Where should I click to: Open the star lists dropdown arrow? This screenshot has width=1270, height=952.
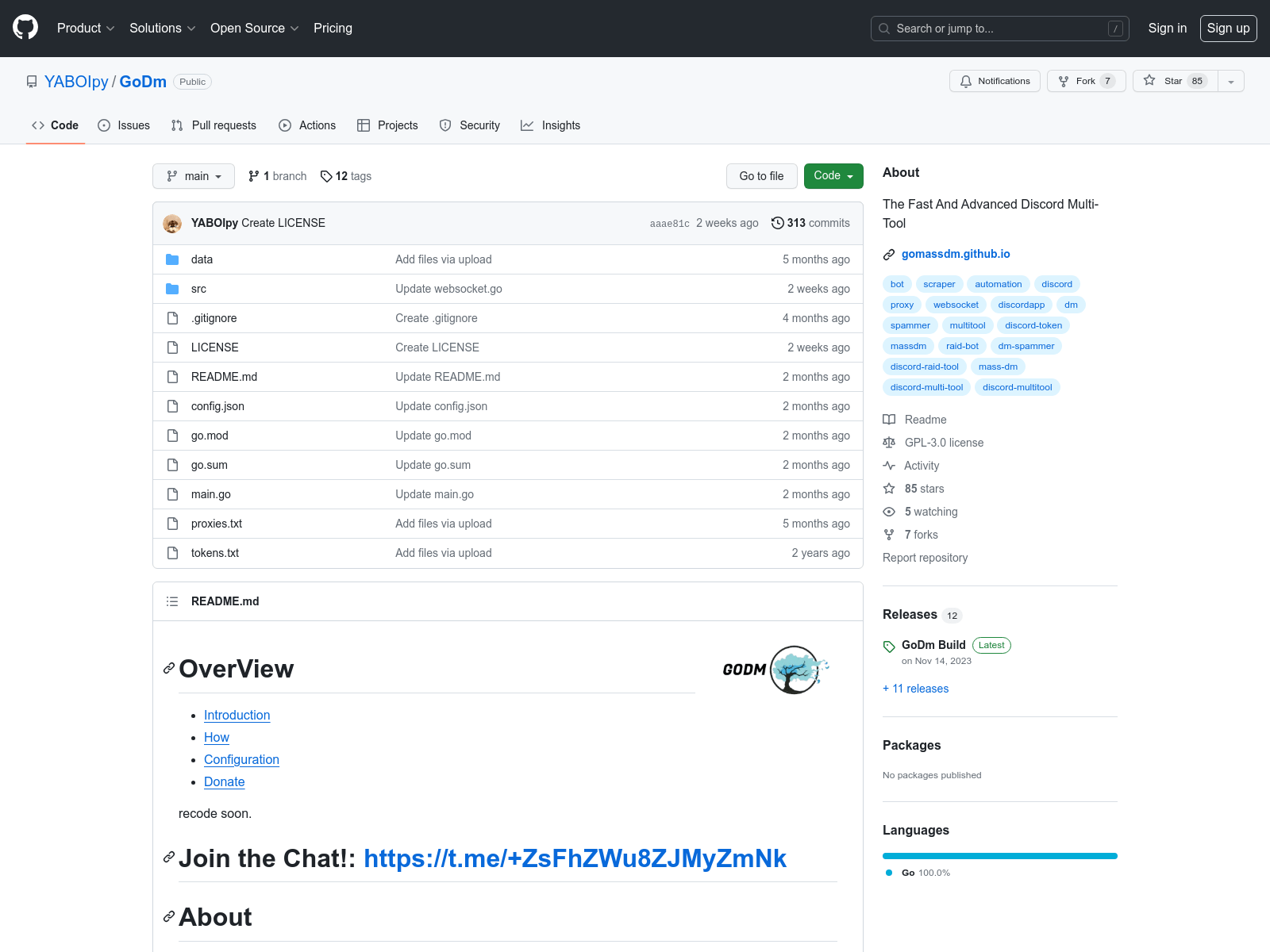[x=1231, y=81]
